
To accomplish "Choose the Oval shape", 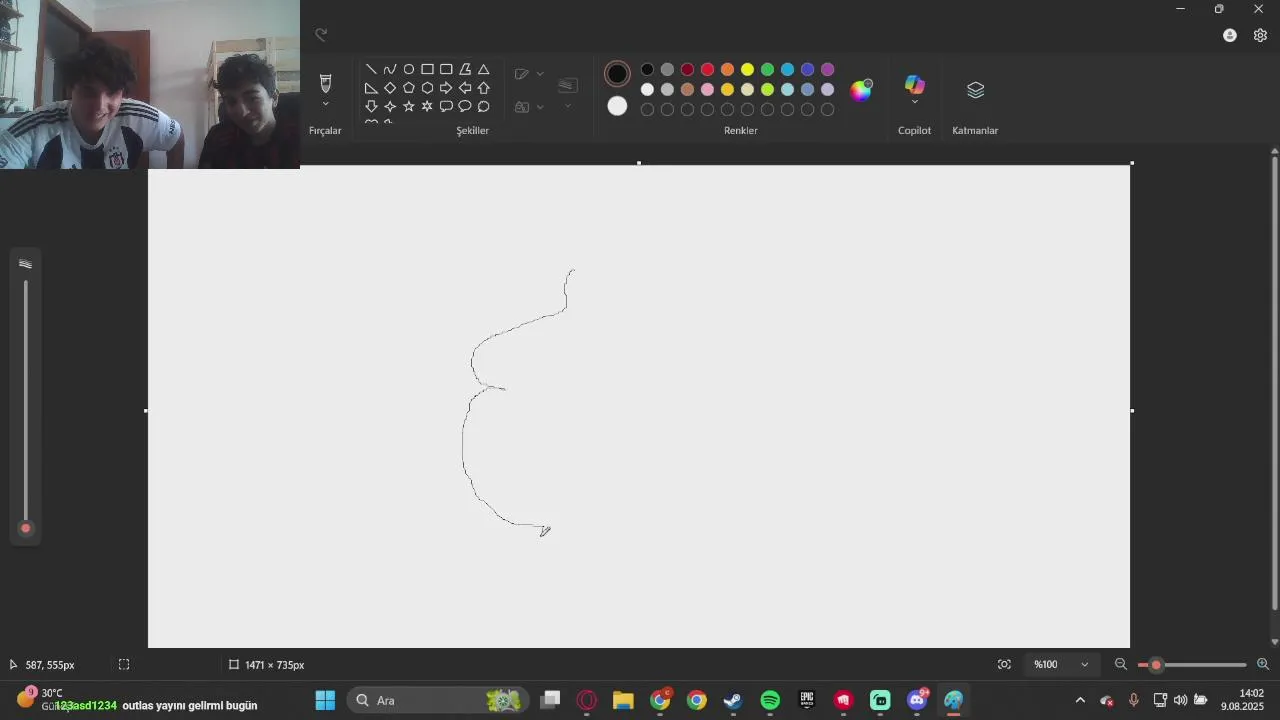I will point(409,70).
